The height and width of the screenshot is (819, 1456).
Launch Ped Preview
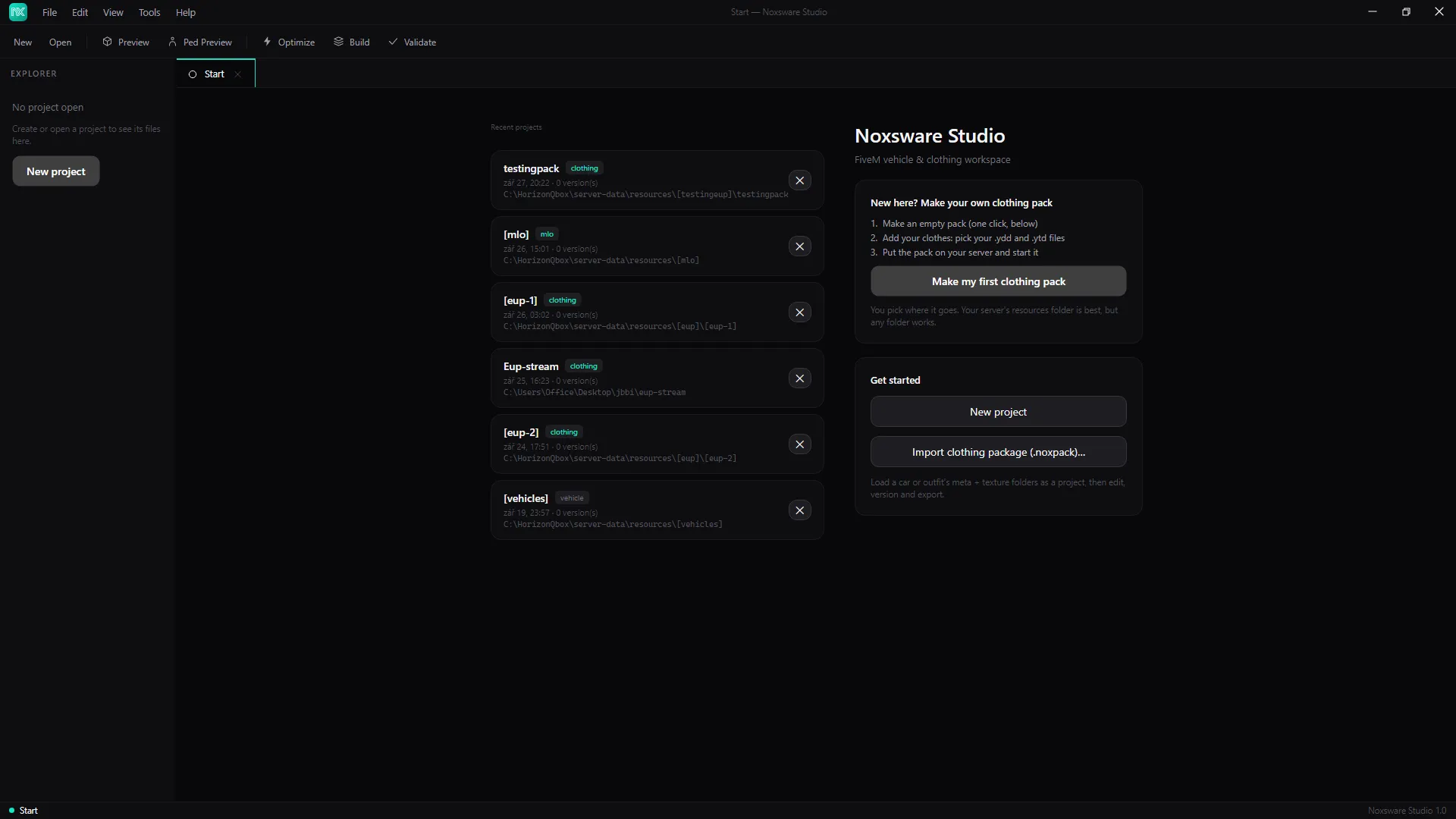pyautogui.click(x=200, y=42)
